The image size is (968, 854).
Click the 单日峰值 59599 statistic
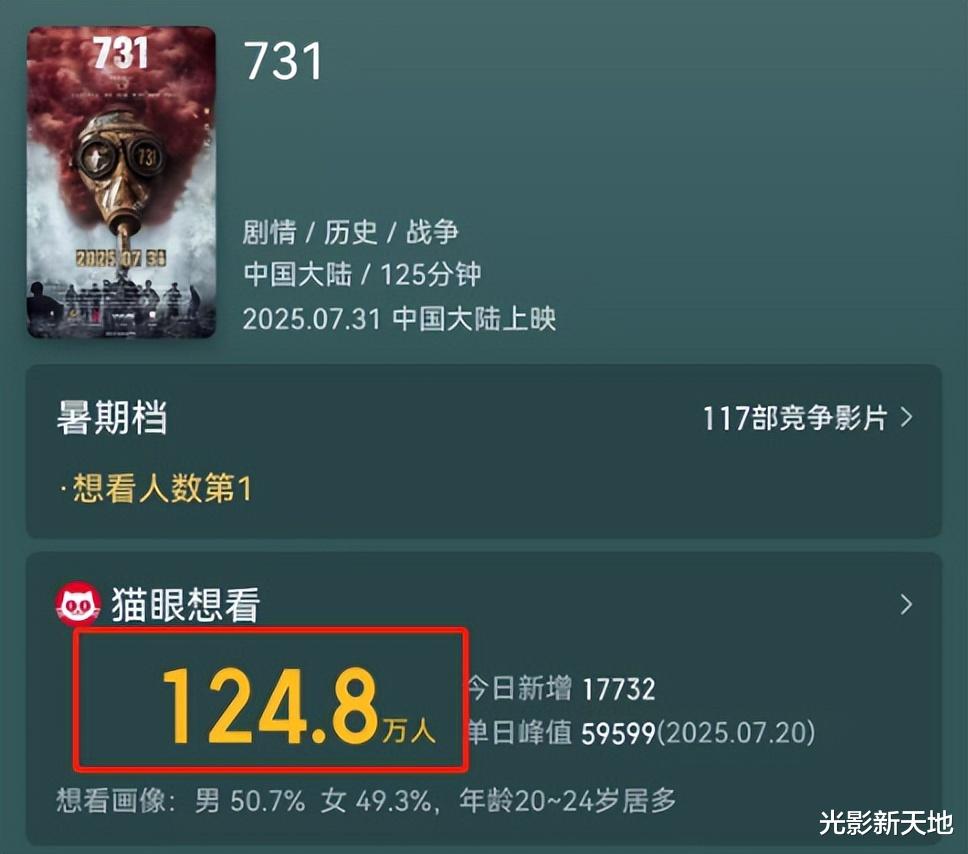pyautogui.click(x=561, y=733)
